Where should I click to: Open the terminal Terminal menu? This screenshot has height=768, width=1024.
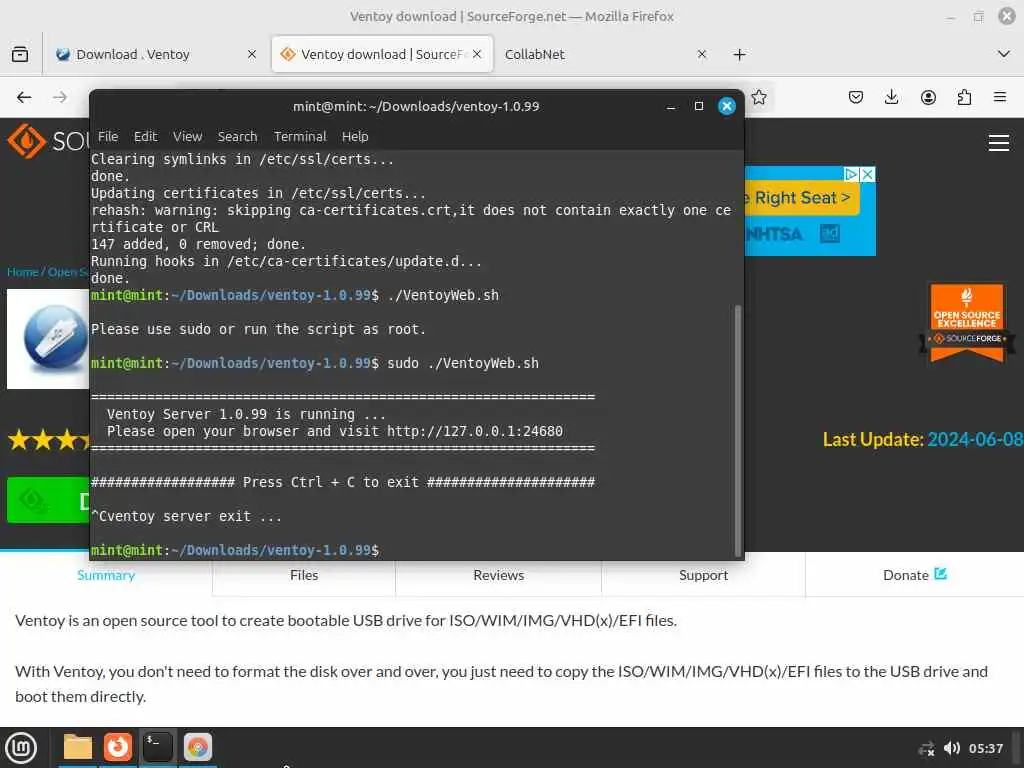click(300, 136)
